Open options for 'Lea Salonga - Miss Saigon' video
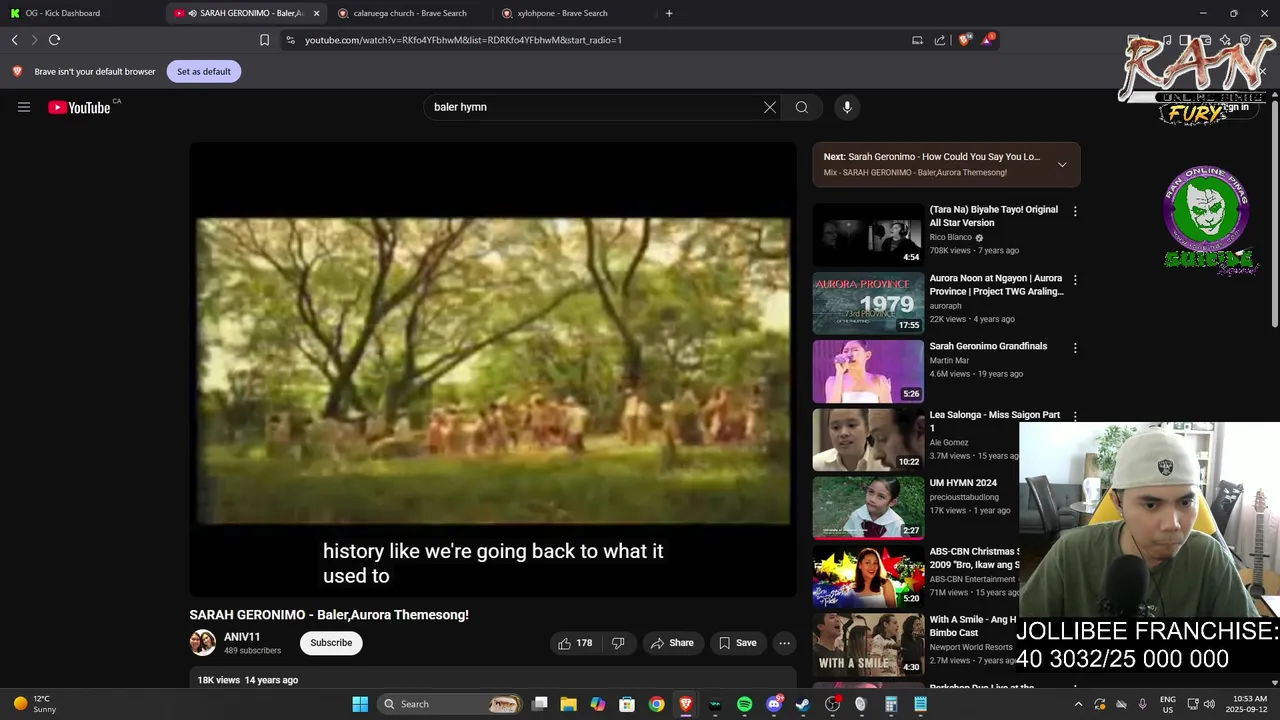Viewport: 1280px width, 720px height. (x=1075, y=416)
